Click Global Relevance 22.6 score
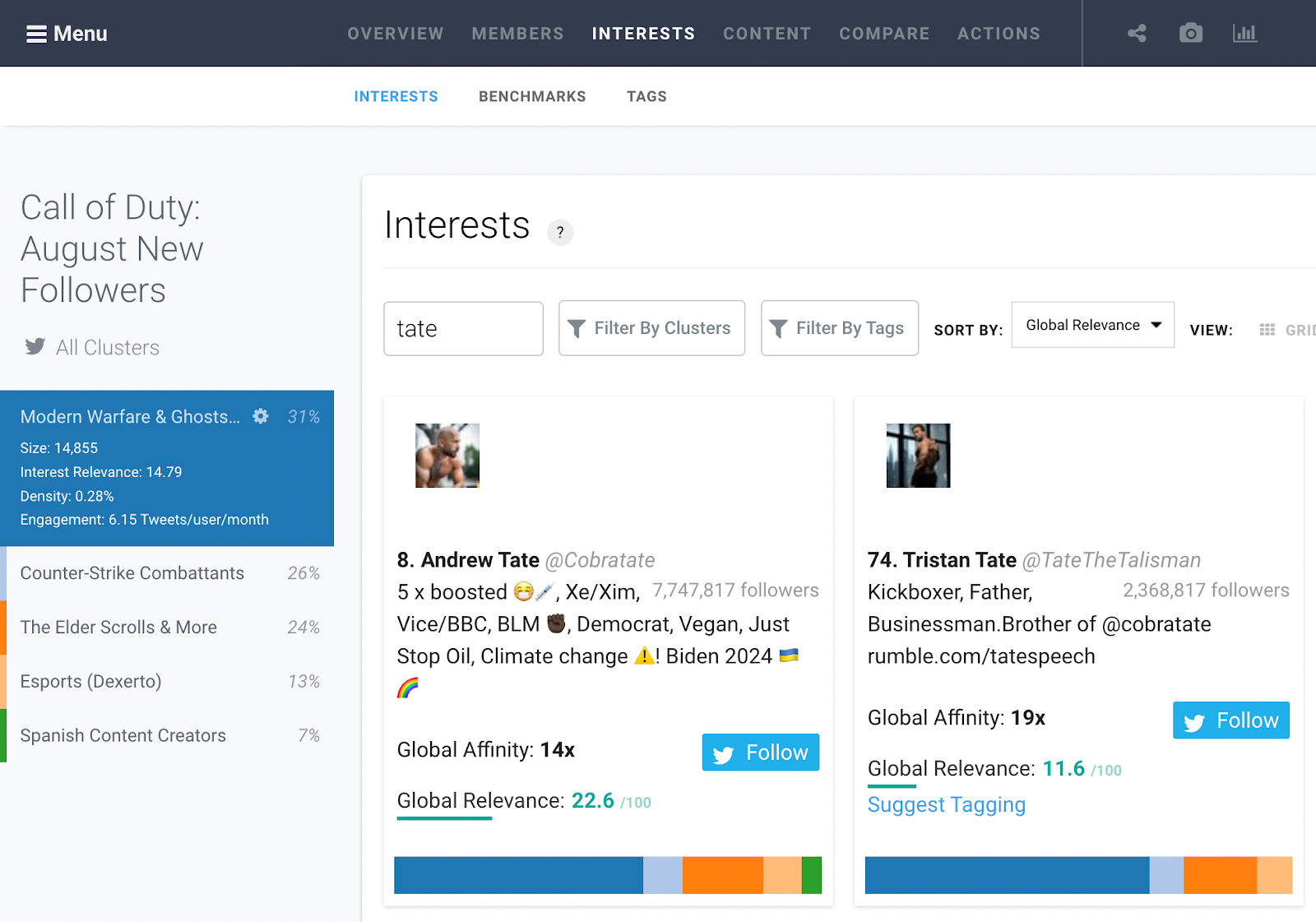The width and height of the screenshot is (1316, 922). coord(592,800)
